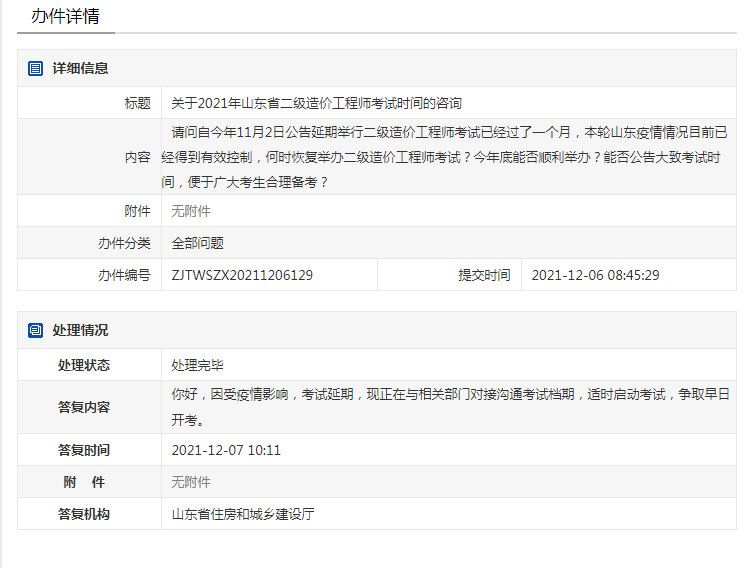This screenshot has height=568, width=747.
Task: Click the 办件编号 field label
Action: click(x=124, y=275)
